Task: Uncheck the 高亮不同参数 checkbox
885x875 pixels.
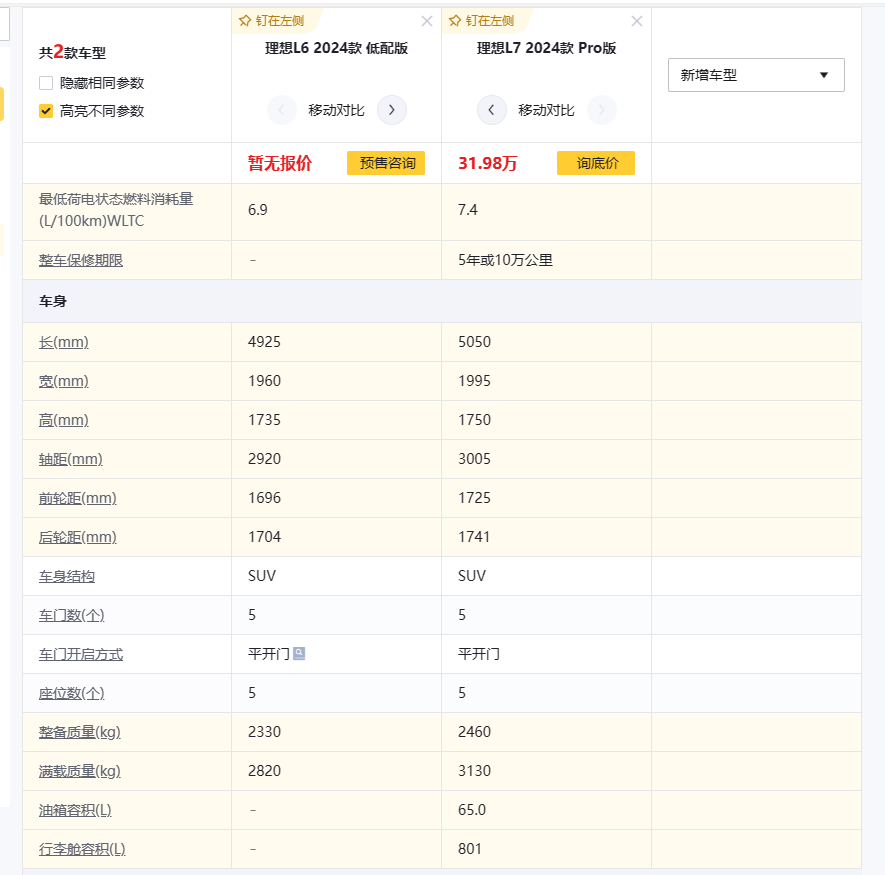Action: 46,111
